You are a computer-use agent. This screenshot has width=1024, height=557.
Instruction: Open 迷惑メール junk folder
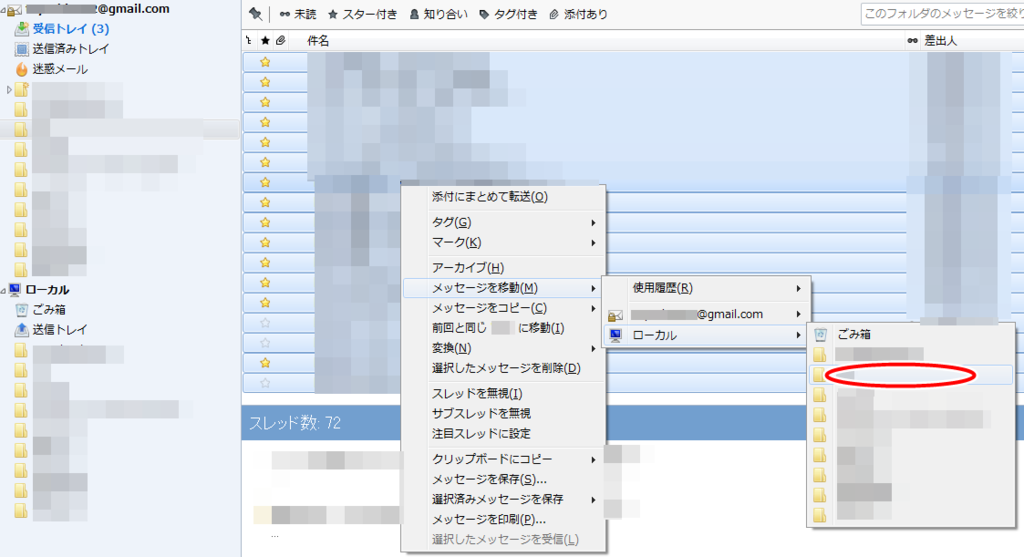60,69
